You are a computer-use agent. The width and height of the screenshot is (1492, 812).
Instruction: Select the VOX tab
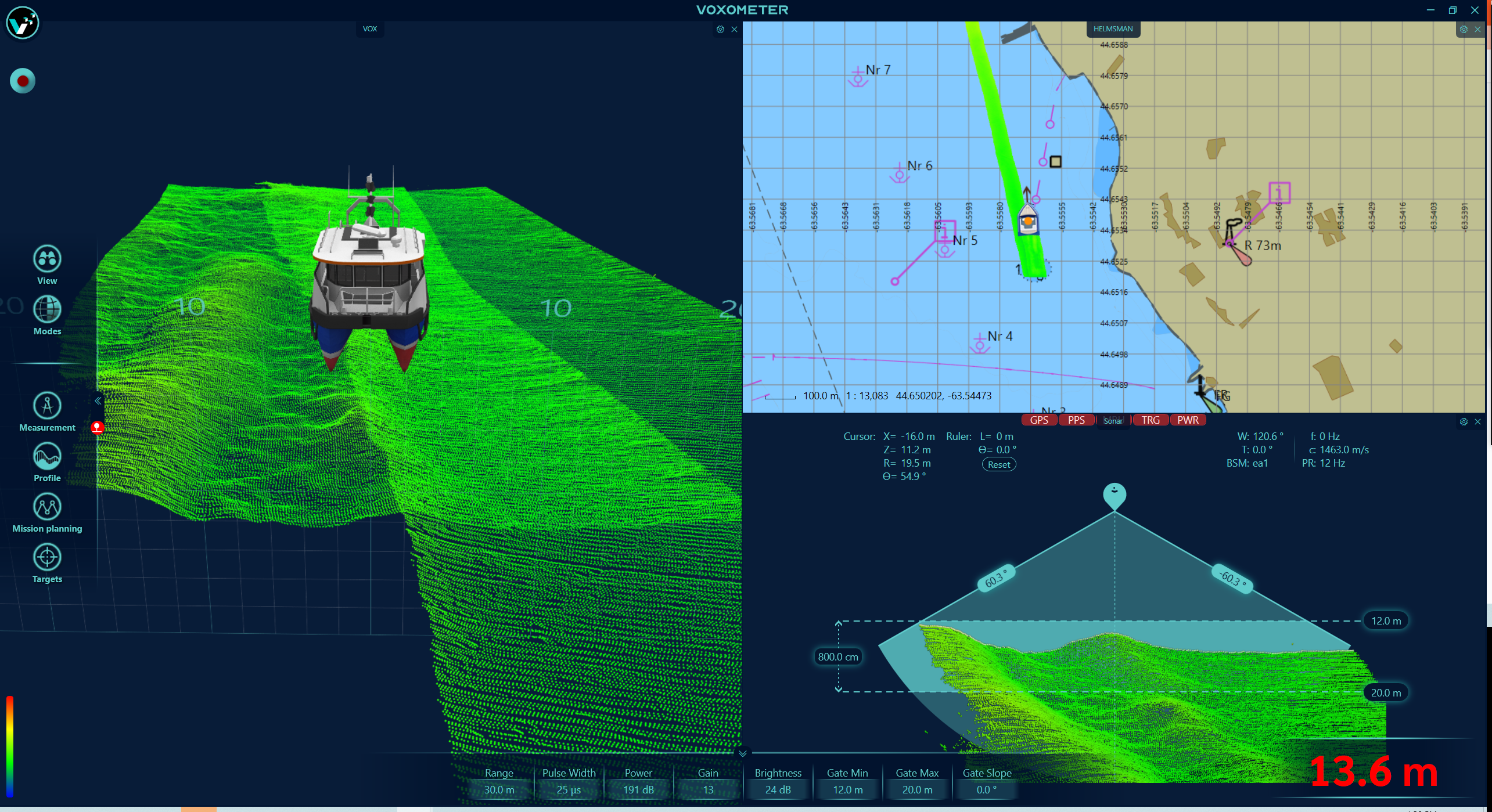coord(370,29)
